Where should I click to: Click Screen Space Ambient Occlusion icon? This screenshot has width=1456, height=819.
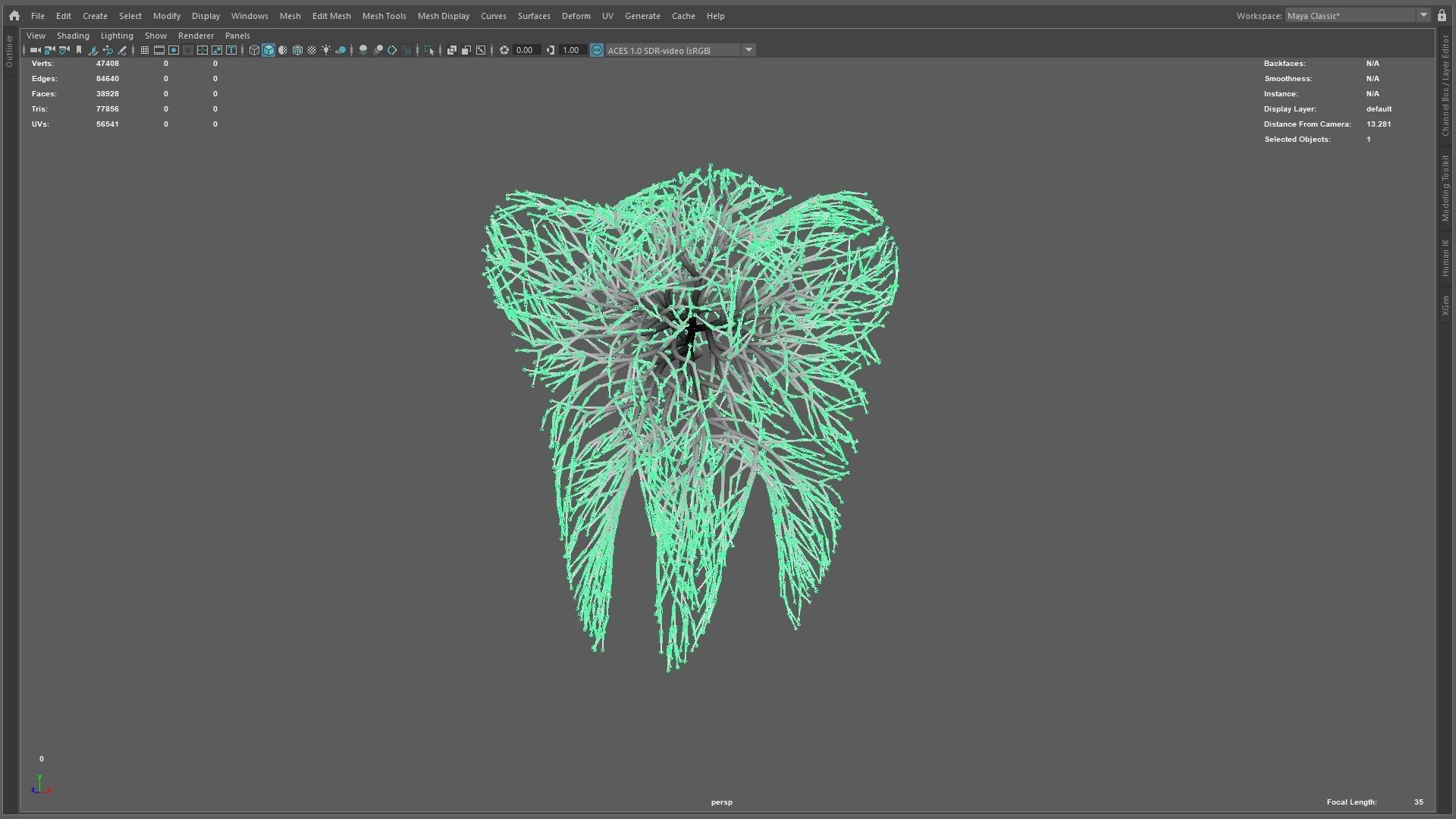363,50
